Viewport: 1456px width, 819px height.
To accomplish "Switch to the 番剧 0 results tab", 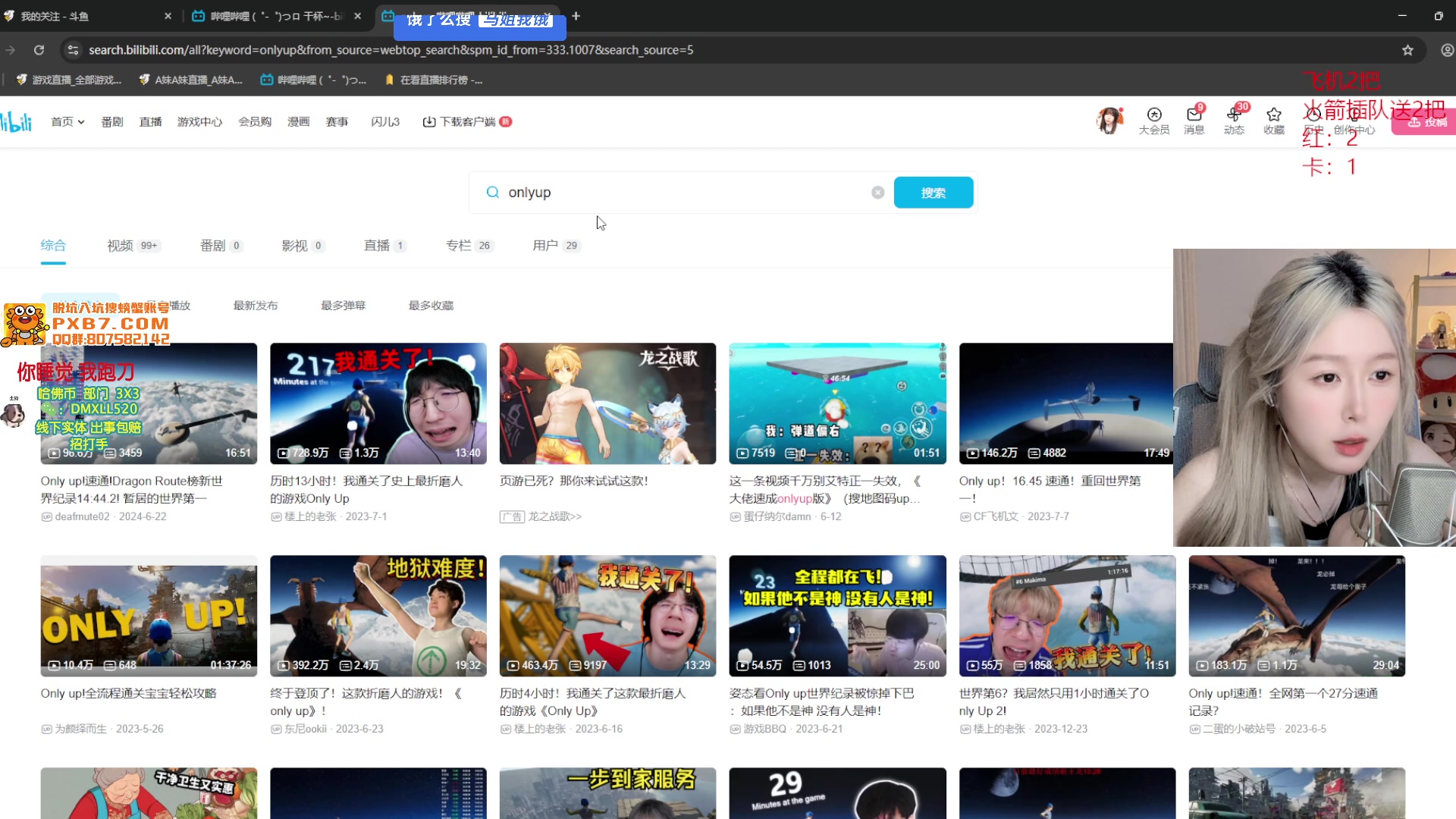I will (221, 246).
